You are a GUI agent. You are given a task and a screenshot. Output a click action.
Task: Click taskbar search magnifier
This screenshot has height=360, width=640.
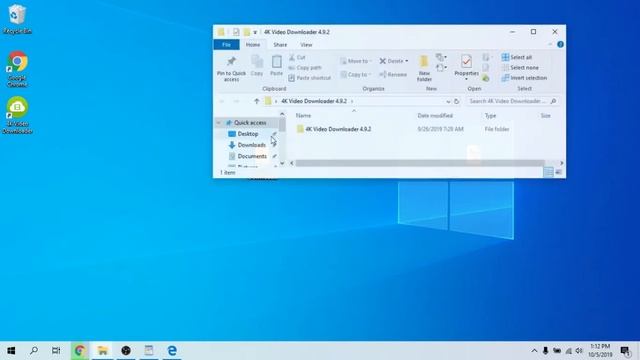click(34, 351)
